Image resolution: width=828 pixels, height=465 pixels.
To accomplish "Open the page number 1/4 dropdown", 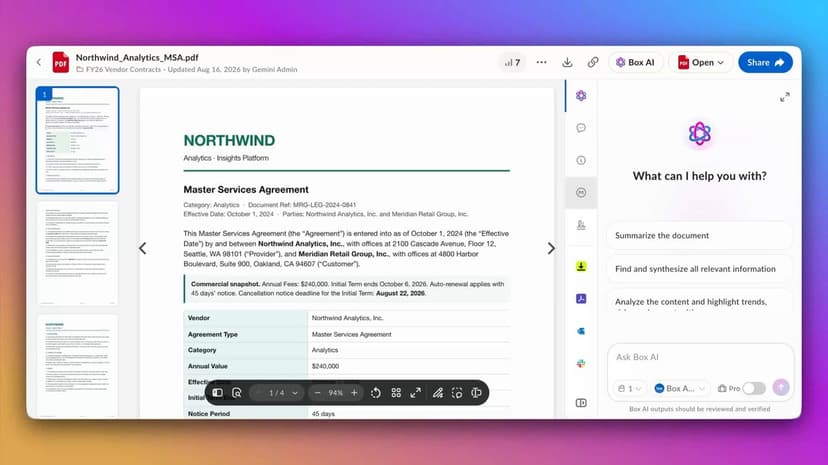I will point(283,393).
